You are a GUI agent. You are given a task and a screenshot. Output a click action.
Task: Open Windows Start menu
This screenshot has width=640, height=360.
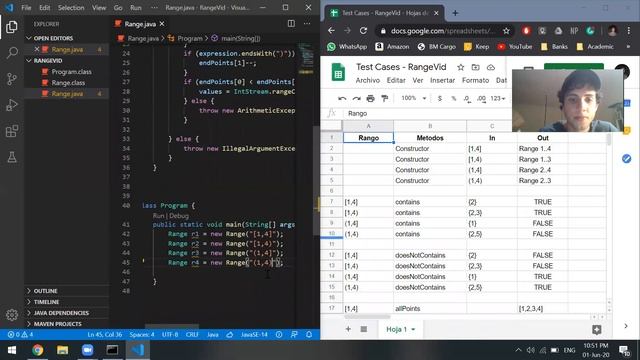click(12, 350)
